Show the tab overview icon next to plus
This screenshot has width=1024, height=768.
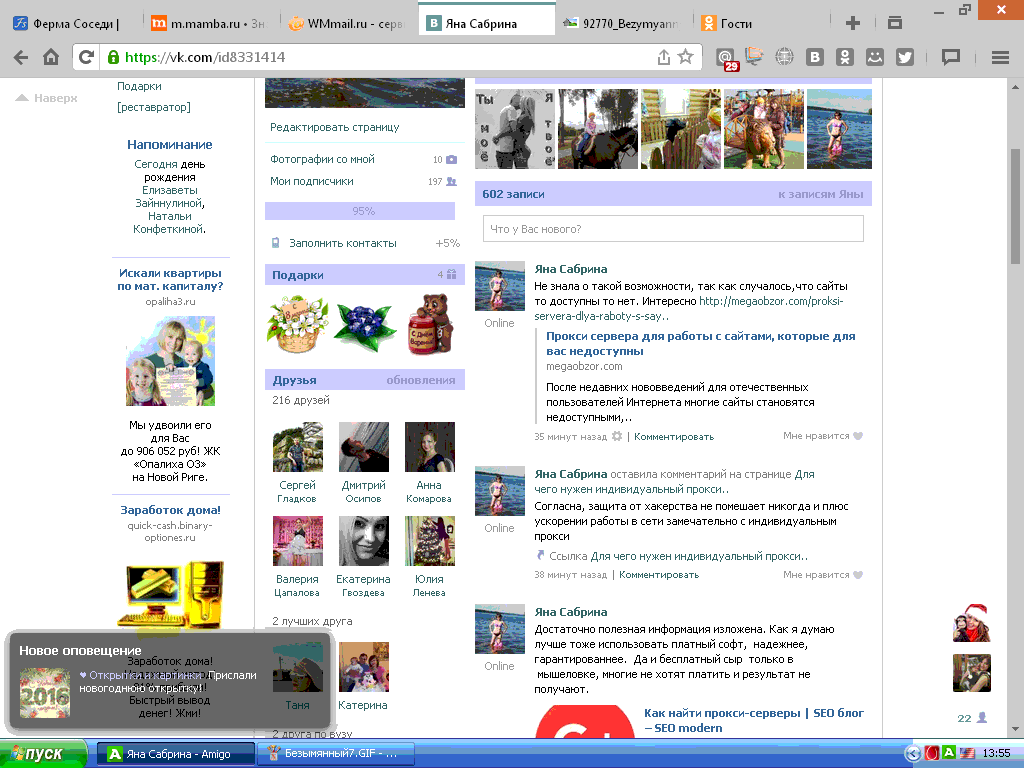(895, 23)
